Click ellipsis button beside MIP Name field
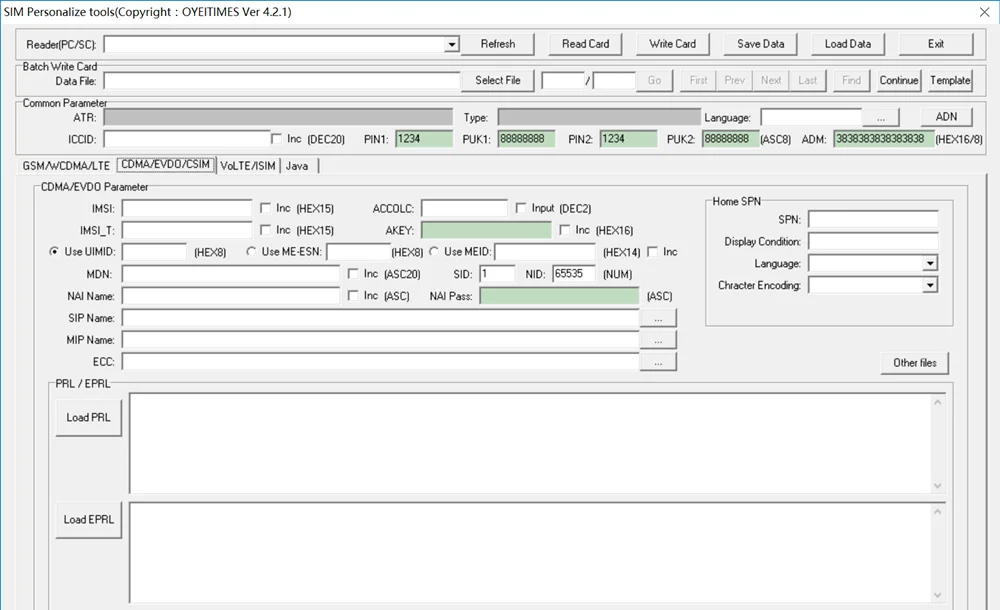 [658, 340]
